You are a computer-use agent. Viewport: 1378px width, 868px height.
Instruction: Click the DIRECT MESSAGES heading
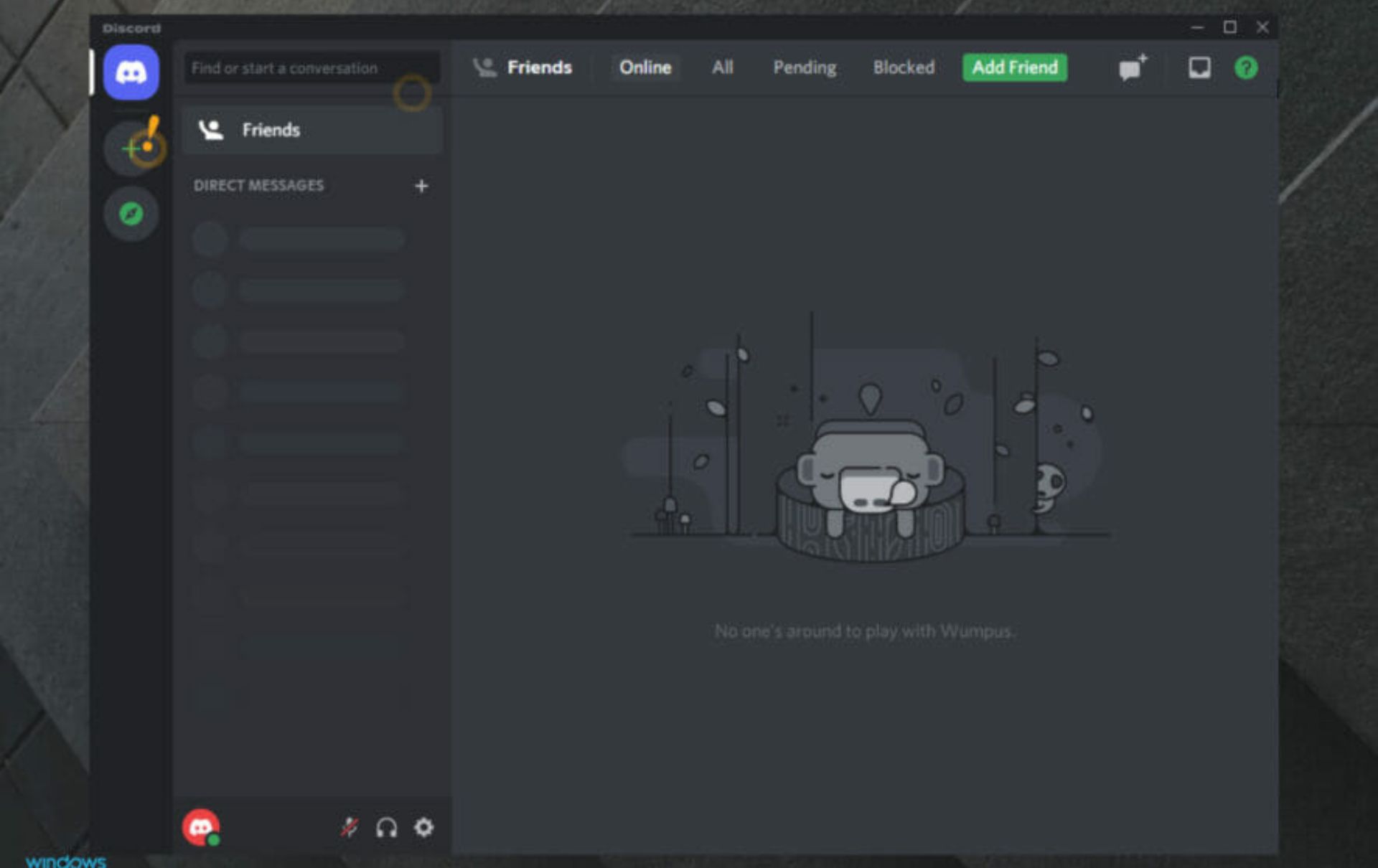[258, 186]
